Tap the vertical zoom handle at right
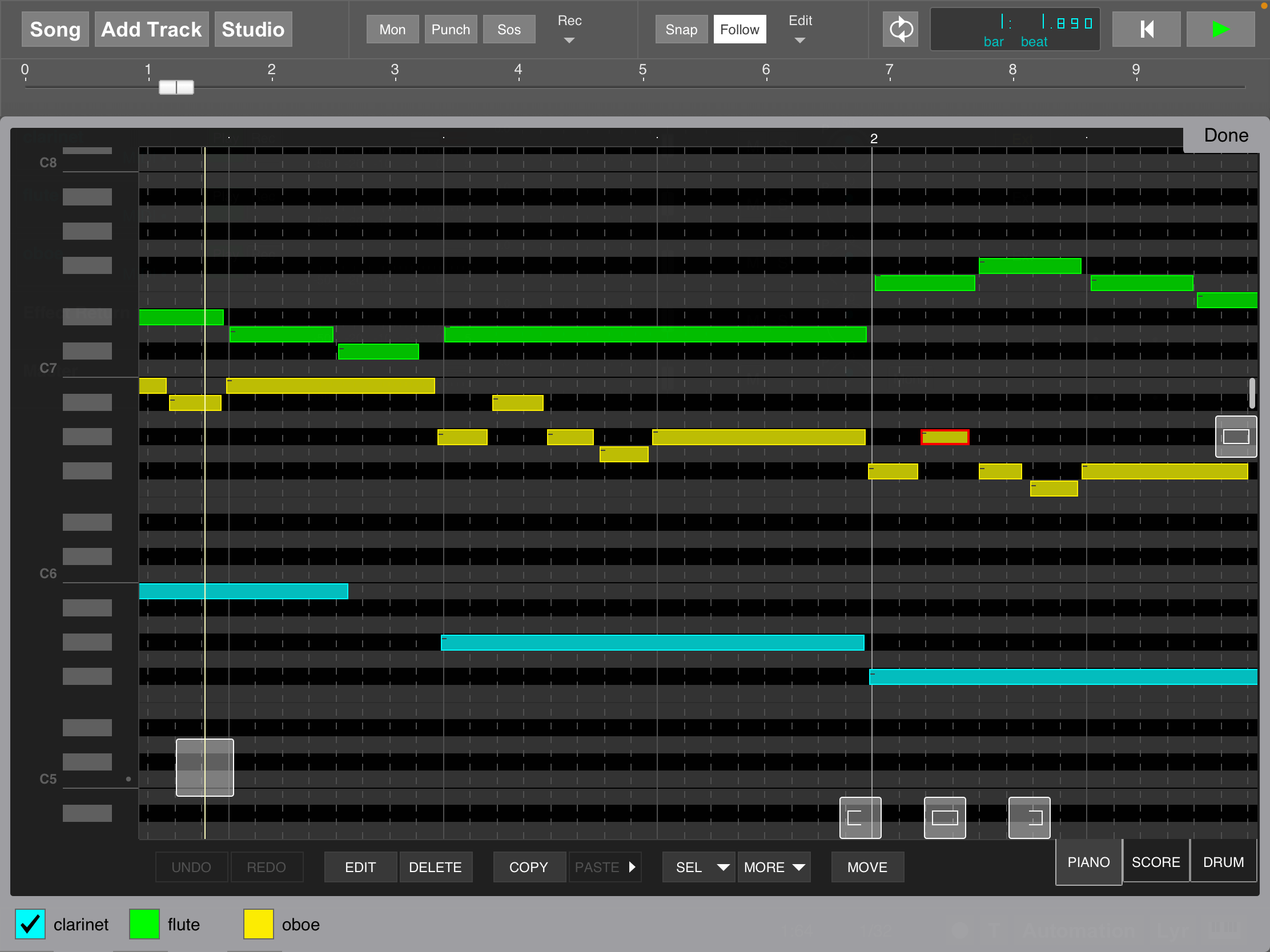The image size is (1270, 952). pos(1236,437)
